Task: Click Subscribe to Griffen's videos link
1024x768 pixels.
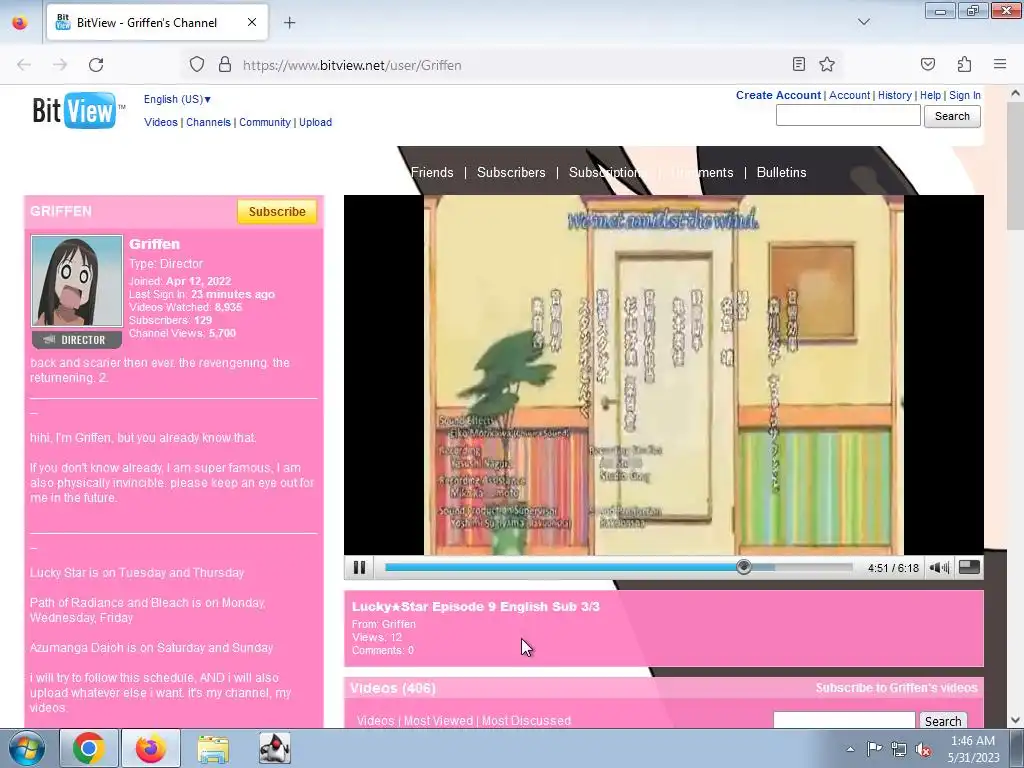Action: click(x=896, y=688)
